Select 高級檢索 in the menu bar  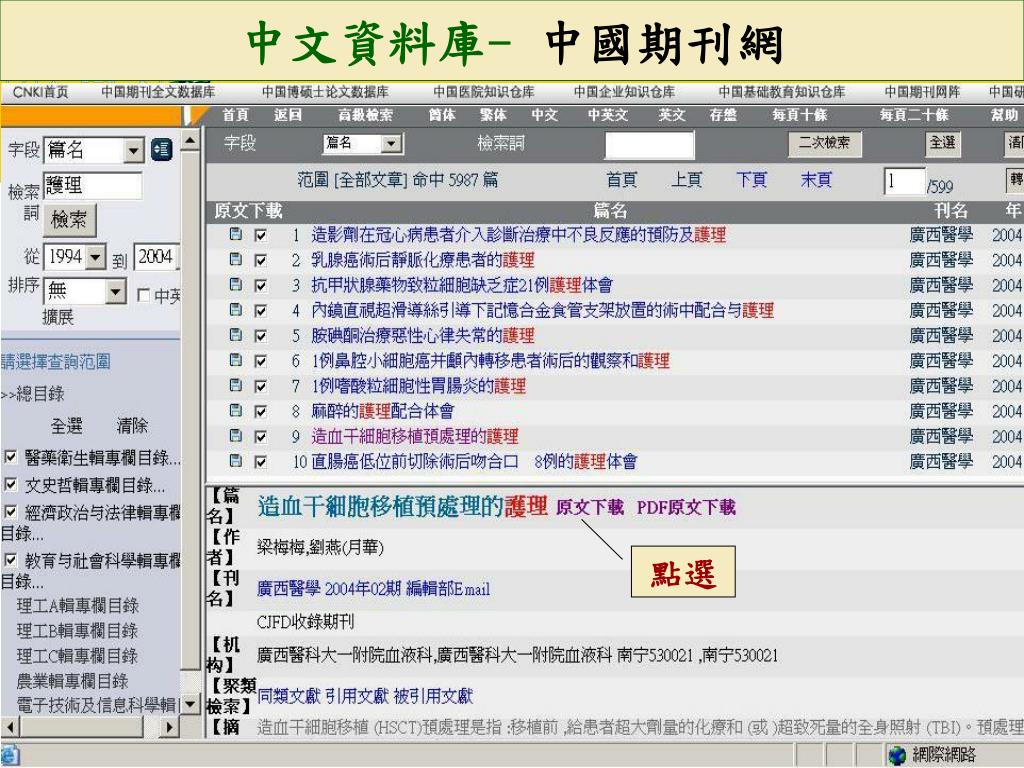365,115
